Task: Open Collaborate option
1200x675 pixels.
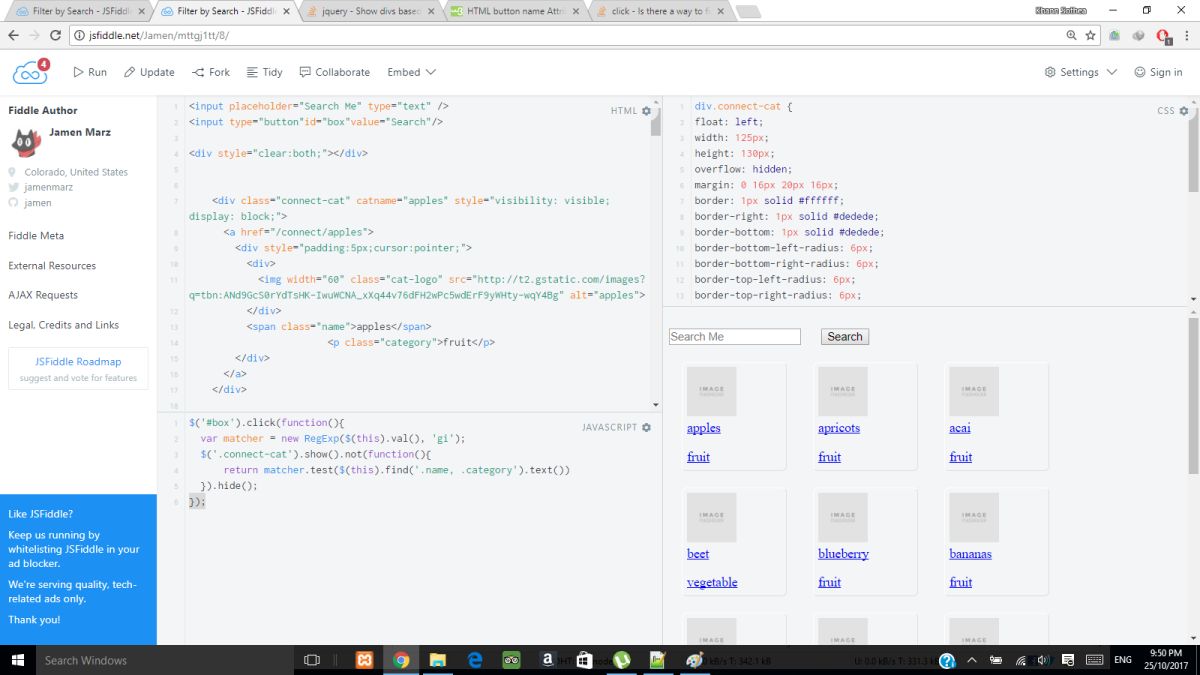Action: click(x=334, y=72)
